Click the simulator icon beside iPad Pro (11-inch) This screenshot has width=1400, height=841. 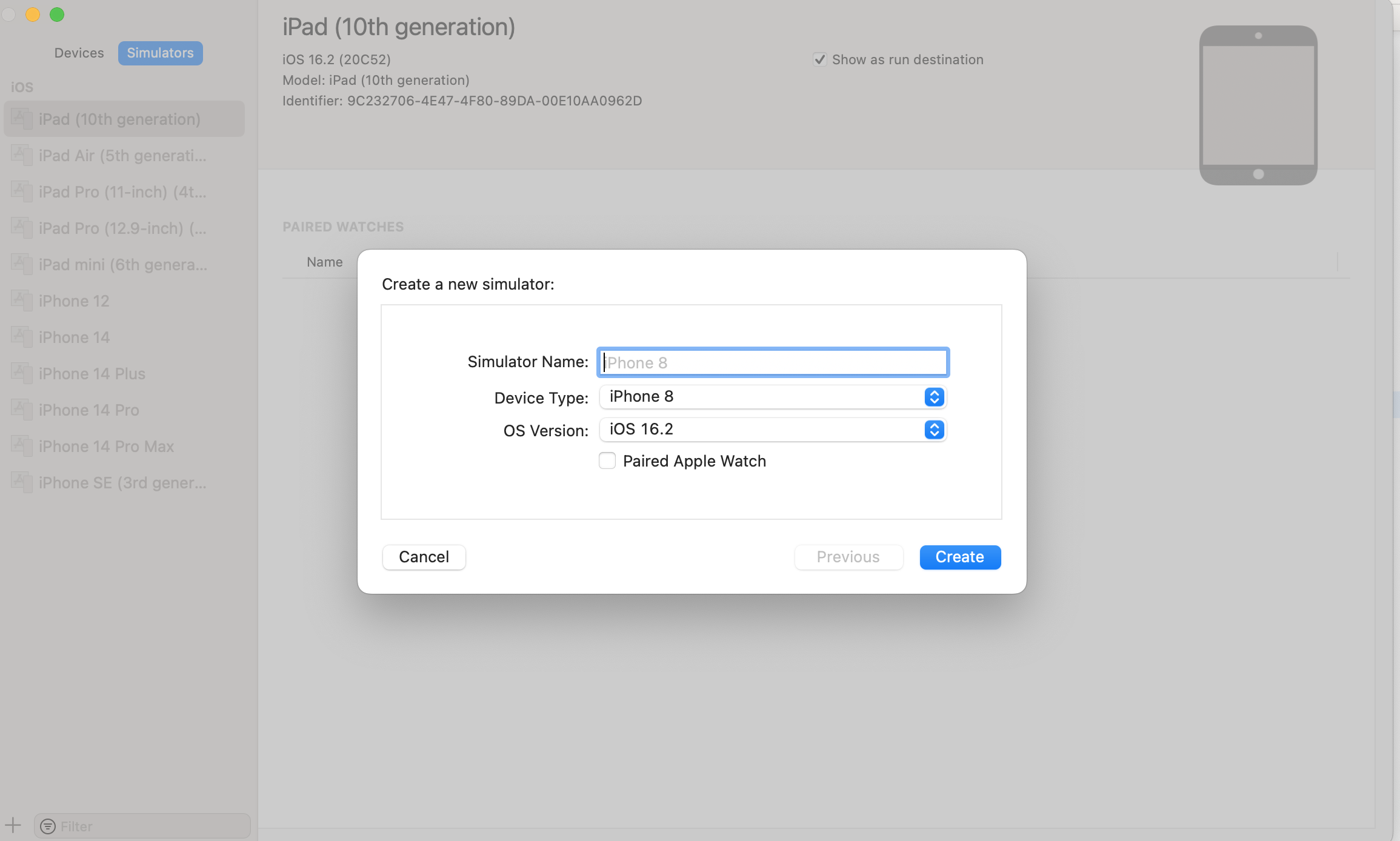tap(22, 191)
